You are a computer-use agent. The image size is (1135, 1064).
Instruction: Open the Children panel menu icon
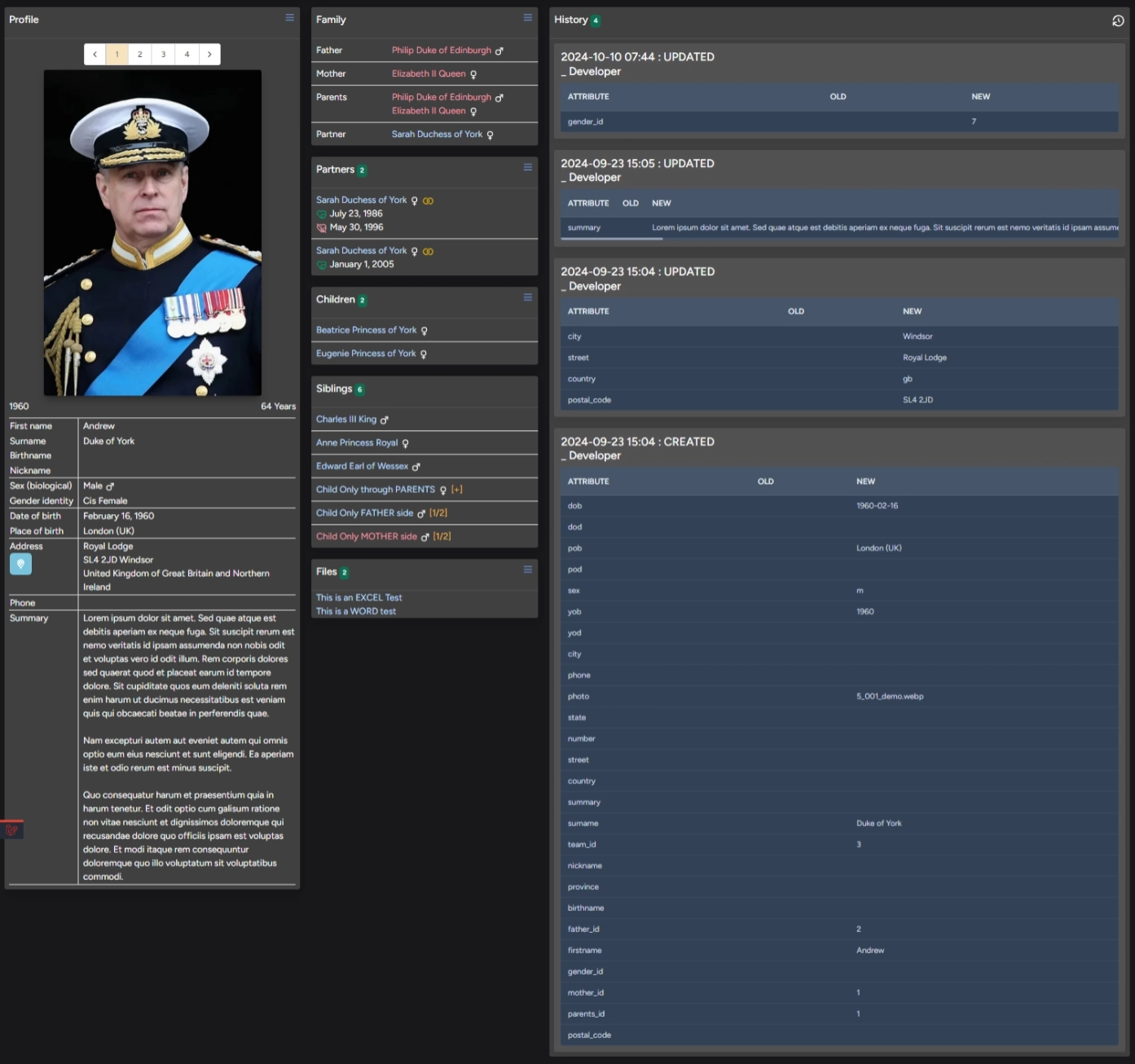pos(527,298)
